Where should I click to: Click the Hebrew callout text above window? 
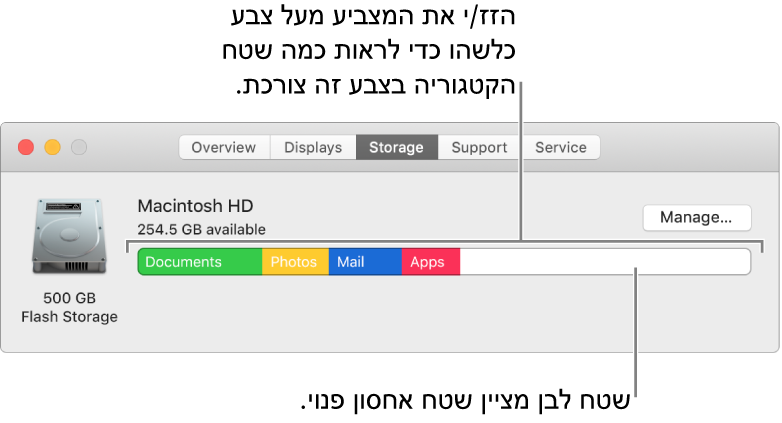[x=369, y=50]
